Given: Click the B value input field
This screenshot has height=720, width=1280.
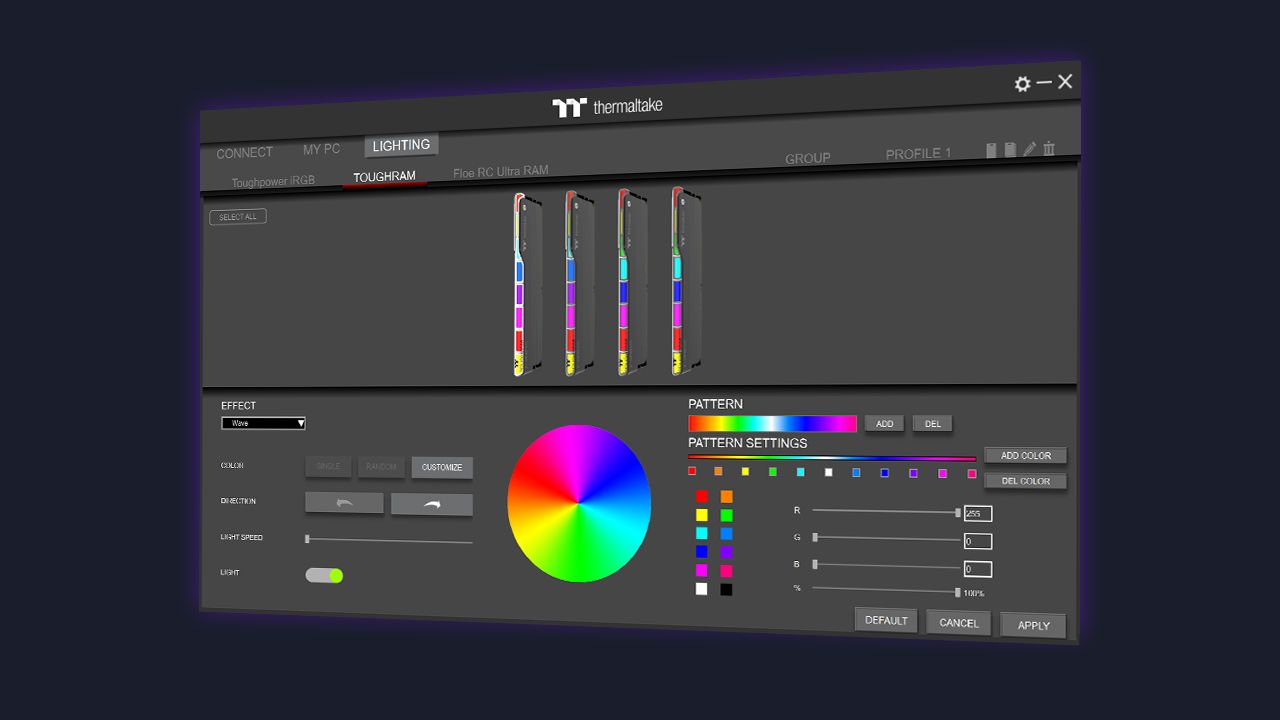Looking at the screenshot, I should 978,569.
